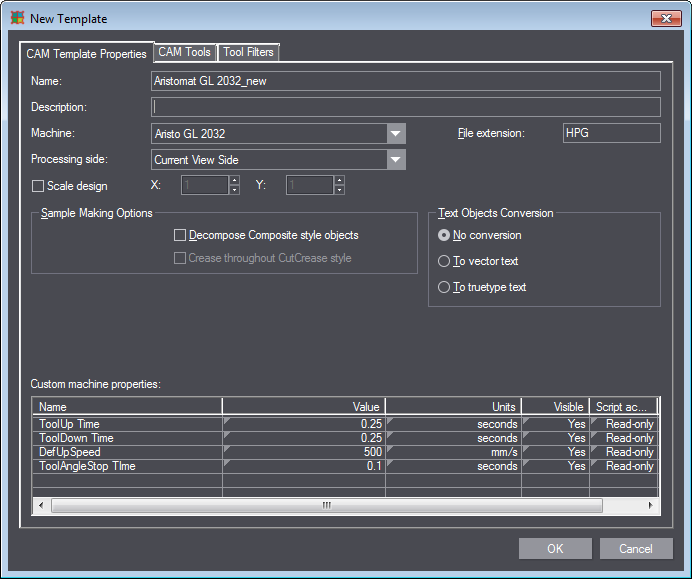Enable the Scale design checkbox
The width and height of the screenshot is (692, 579).
tap(39, 186)
